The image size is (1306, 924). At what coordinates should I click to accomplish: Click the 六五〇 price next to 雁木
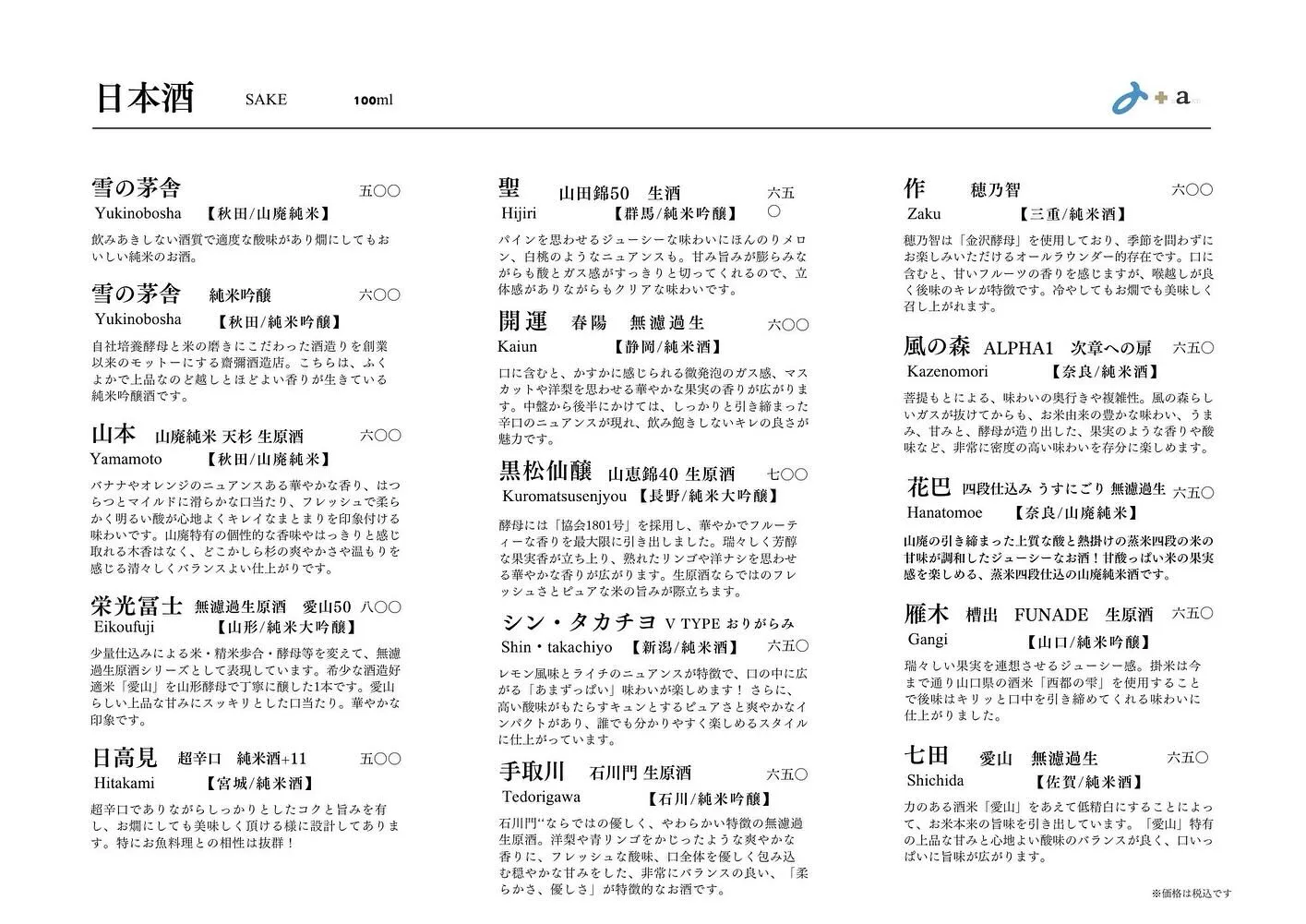pyautogui.click(x=1192, y=613)
